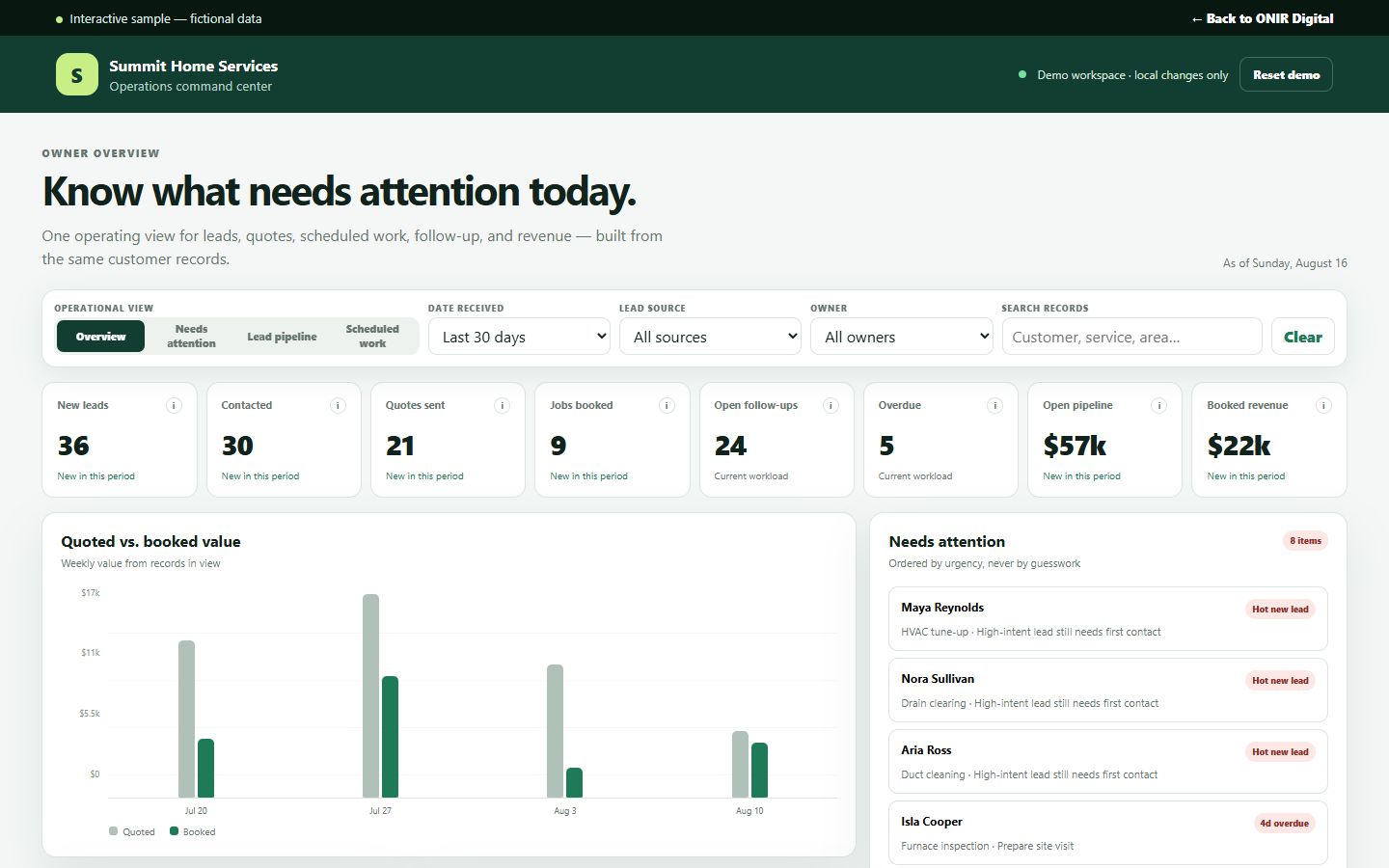
Task: Open info icon on Overdue card
Action: pos(994,406)
